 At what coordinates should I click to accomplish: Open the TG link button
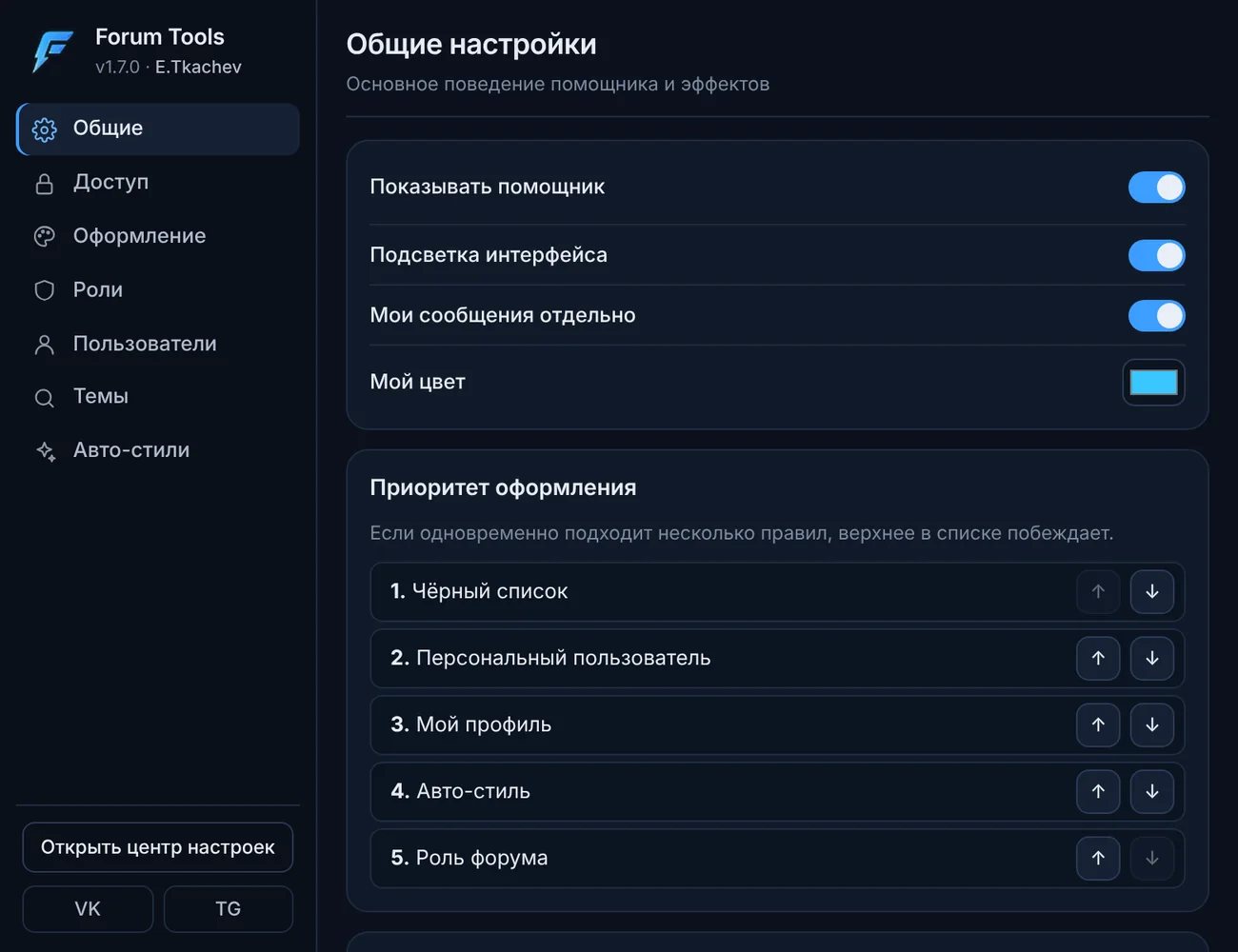(x=229, y=909)
